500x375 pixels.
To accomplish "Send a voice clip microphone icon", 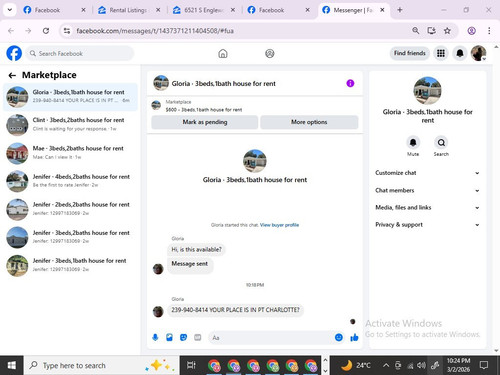I will tap(155, 338).
